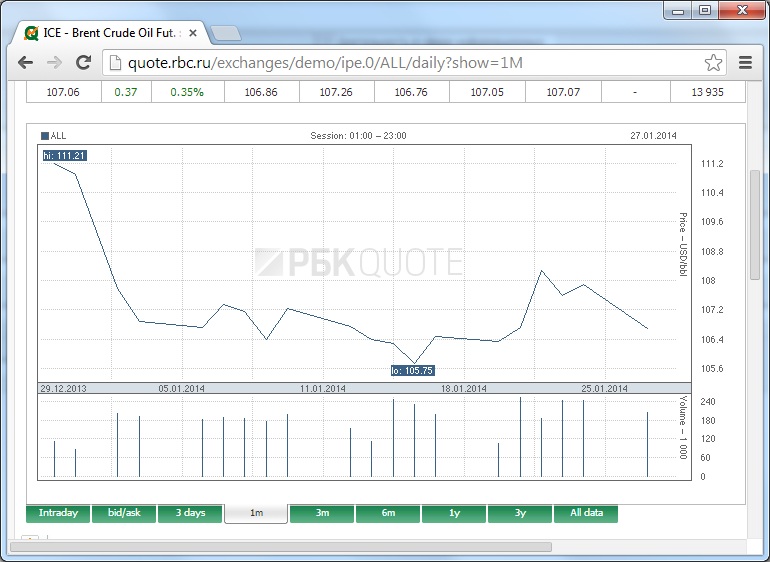Show the 3 days chart
This screenshot has height=562, width=770.
(x=190, y=513)
